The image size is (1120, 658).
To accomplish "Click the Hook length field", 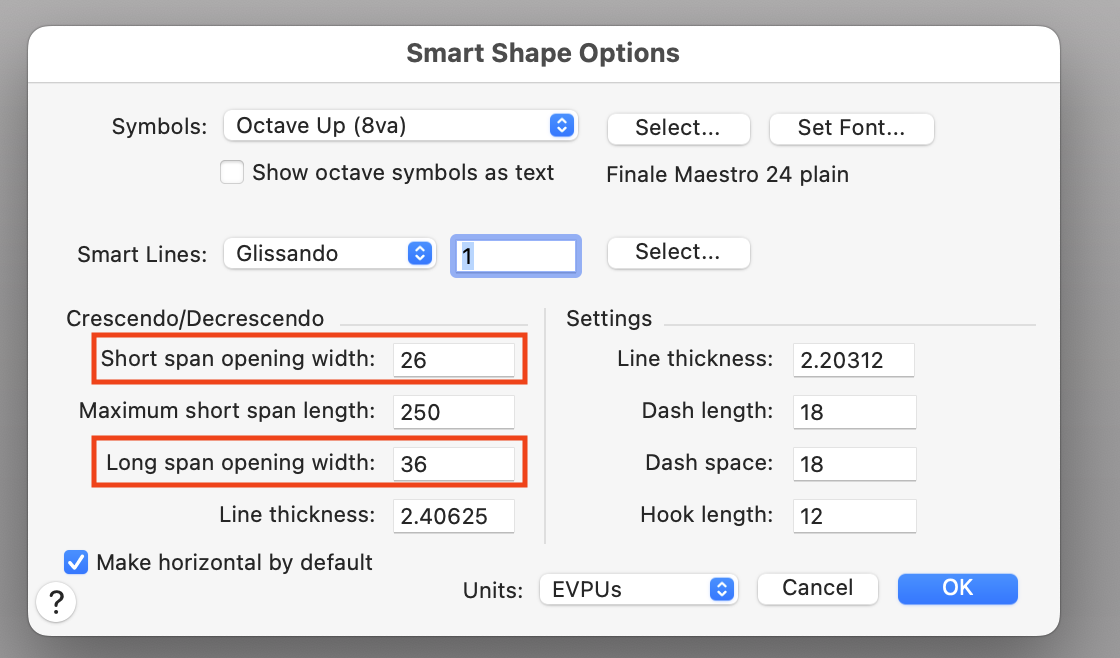I will (854, 516).
